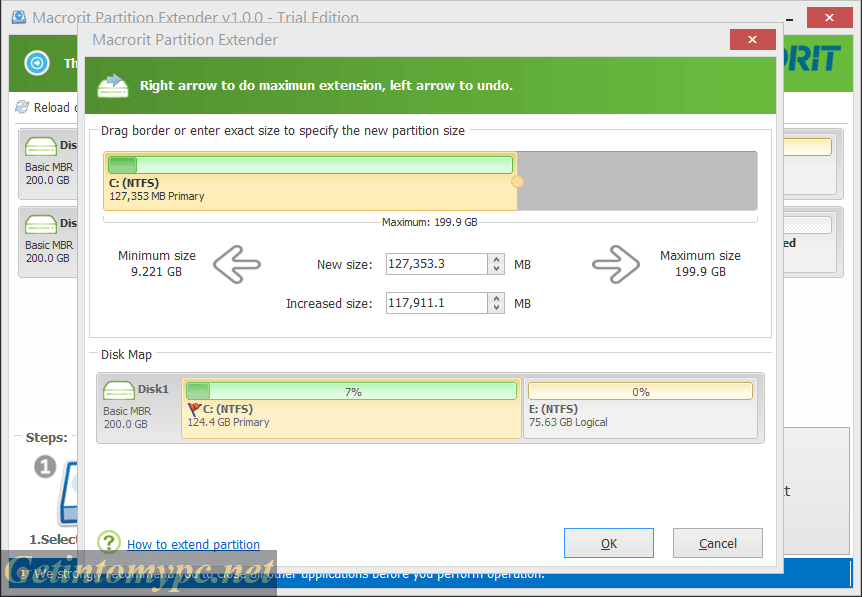Click inside the Increased size input field
Viewport: 862px width, 597px height.
pos(437,302)
